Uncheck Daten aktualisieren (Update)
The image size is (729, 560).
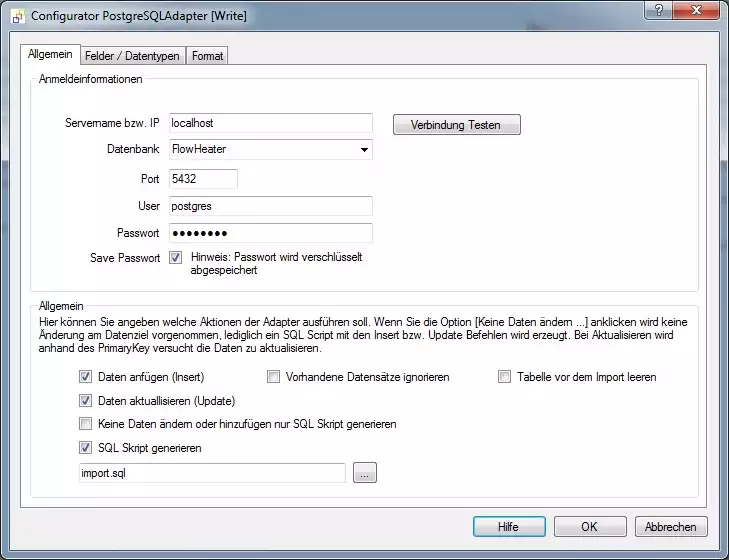(x=86, y=401)
